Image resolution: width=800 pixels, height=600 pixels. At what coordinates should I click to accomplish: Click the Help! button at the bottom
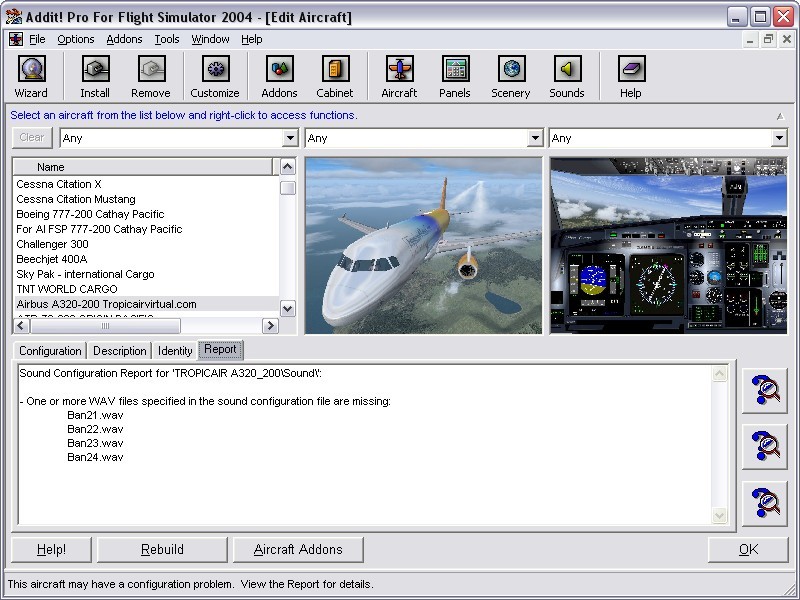[x=51, y=549]
